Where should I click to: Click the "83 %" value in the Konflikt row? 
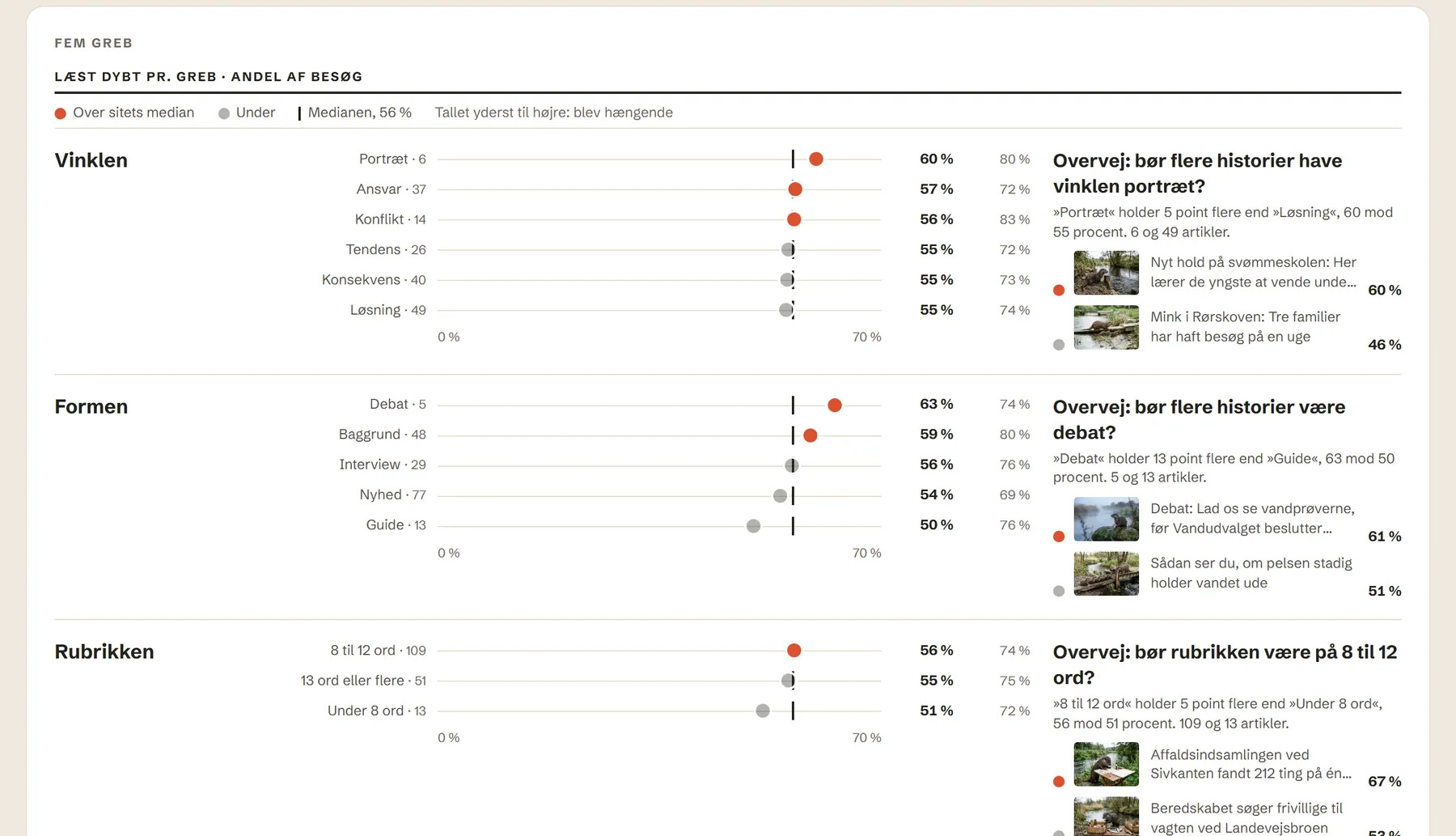pos(1014,219)
